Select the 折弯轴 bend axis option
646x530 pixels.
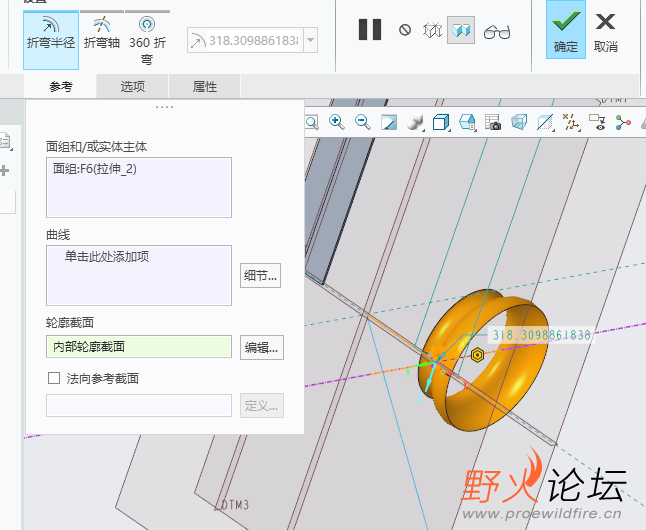100,33
